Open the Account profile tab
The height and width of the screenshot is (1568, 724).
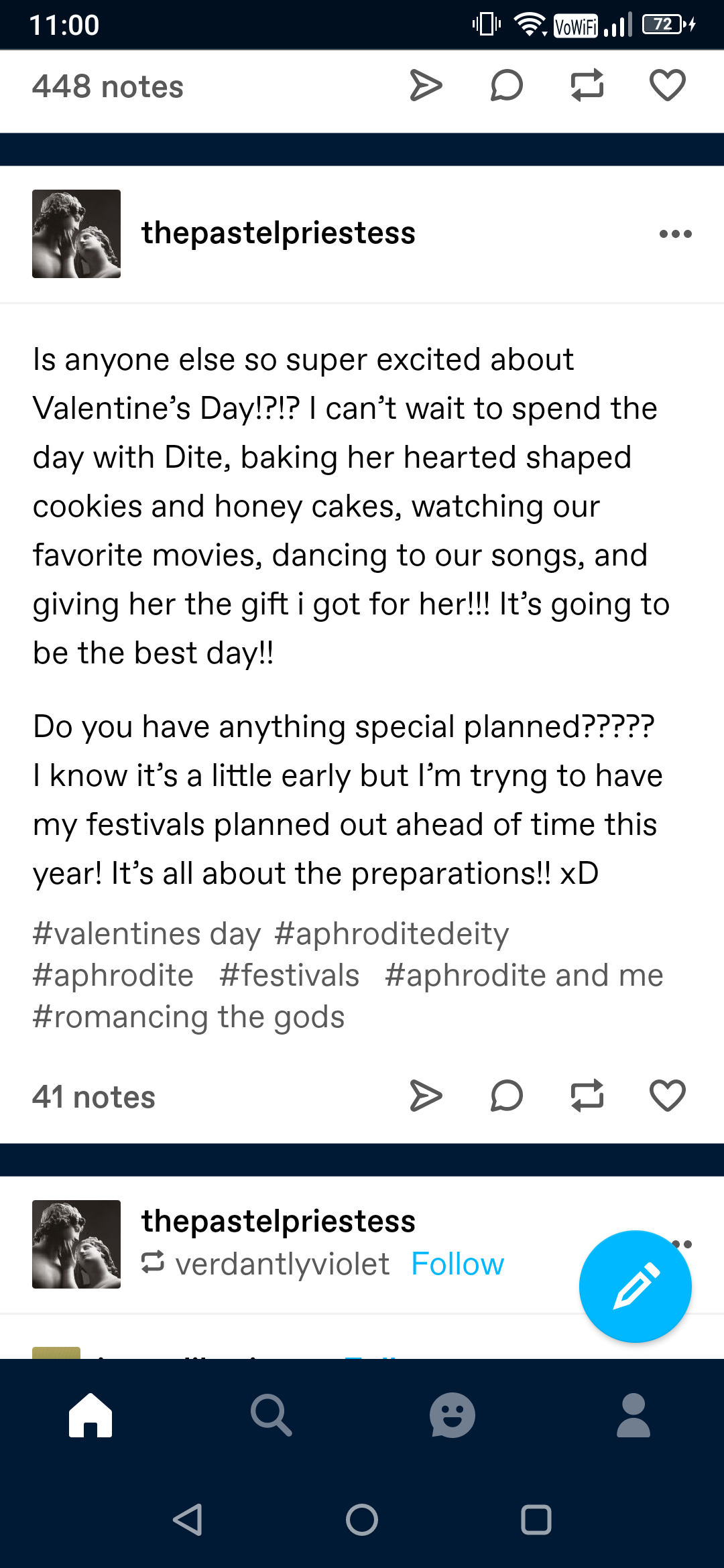[633, 1415]
